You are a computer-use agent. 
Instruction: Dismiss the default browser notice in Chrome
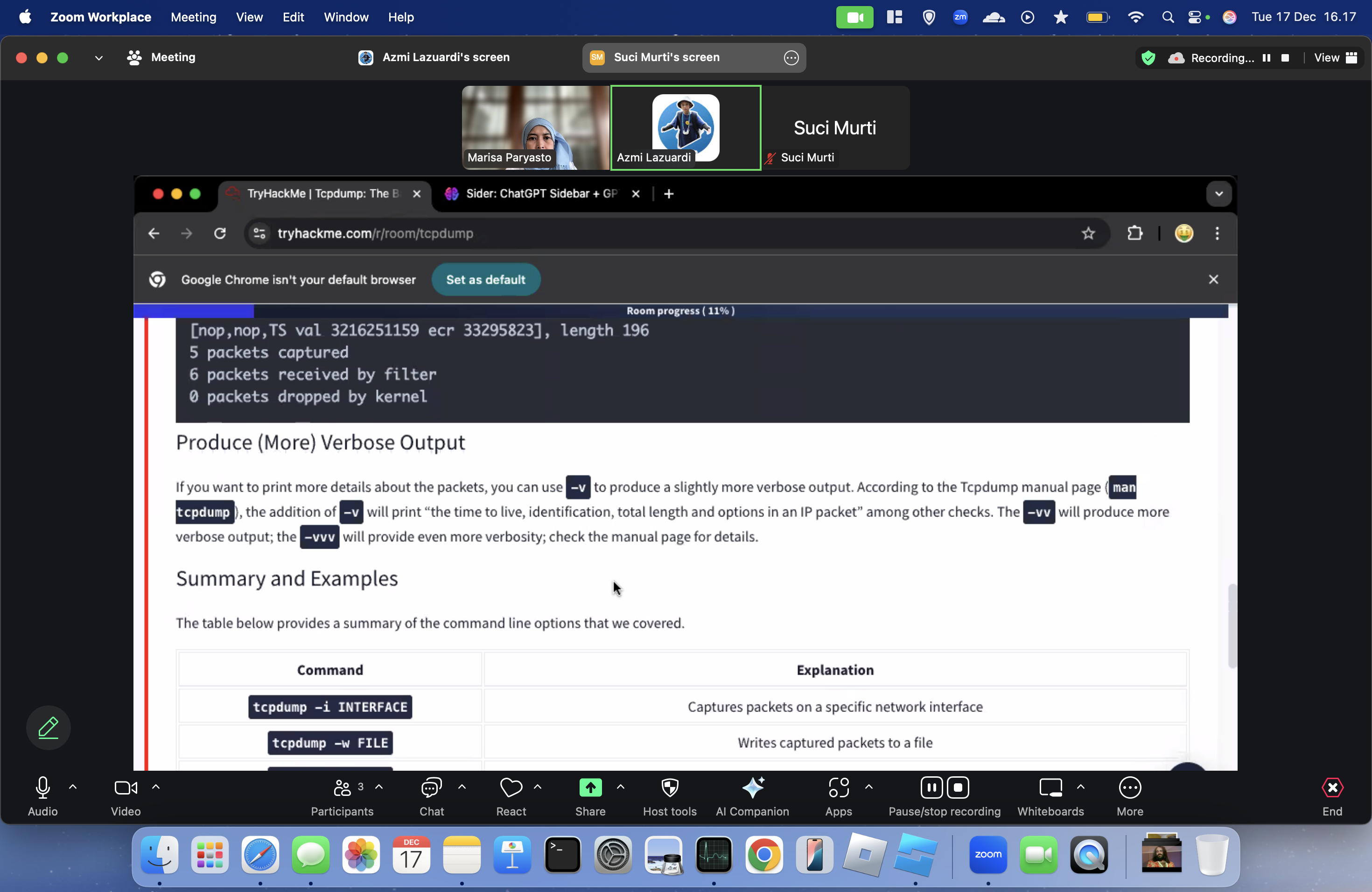click(x=1213, y=279)
